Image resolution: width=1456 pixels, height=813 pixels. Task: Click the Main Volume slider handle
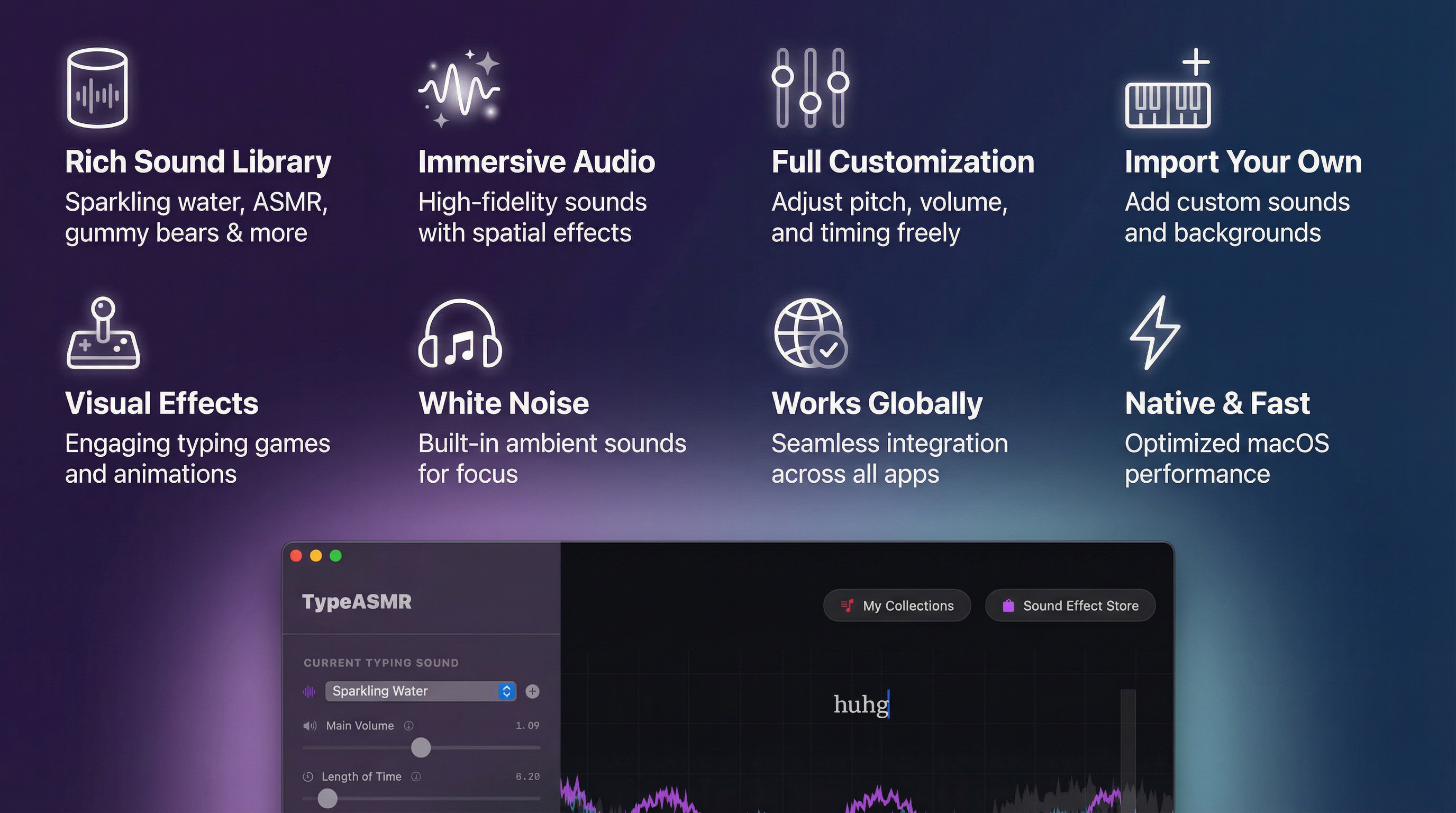tap(421, 748)
